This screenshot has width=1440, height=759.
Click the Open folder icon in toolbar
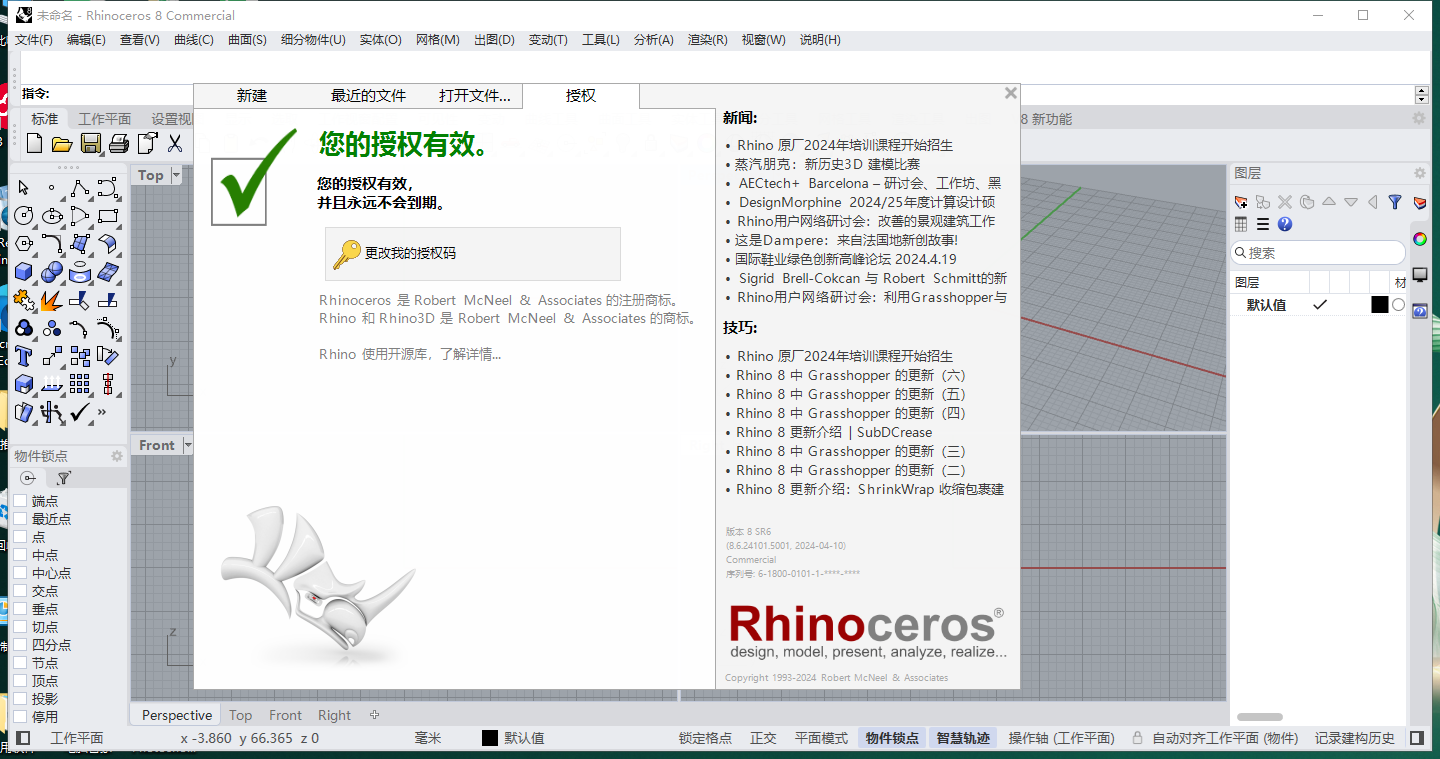coord(62,144)
